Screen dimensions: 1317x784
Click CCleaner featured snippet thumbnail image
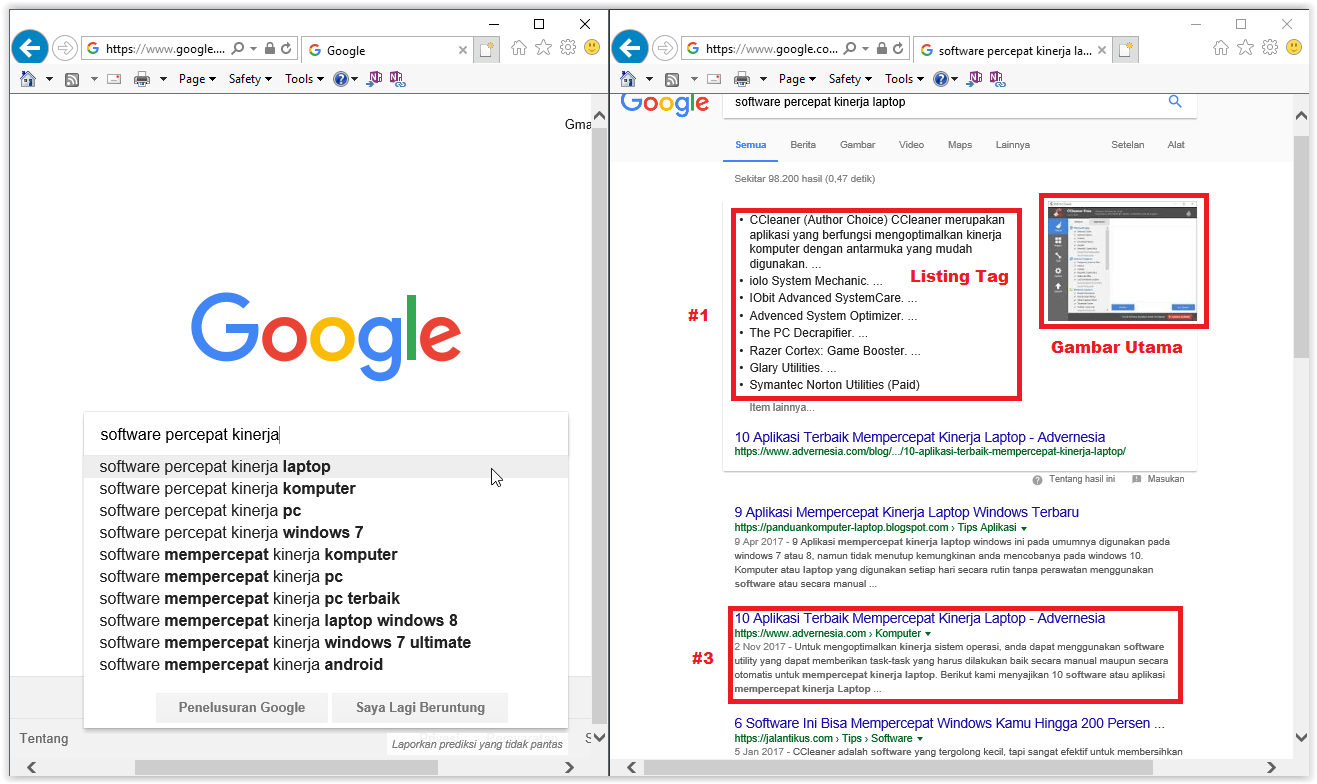click(1124, 261)
